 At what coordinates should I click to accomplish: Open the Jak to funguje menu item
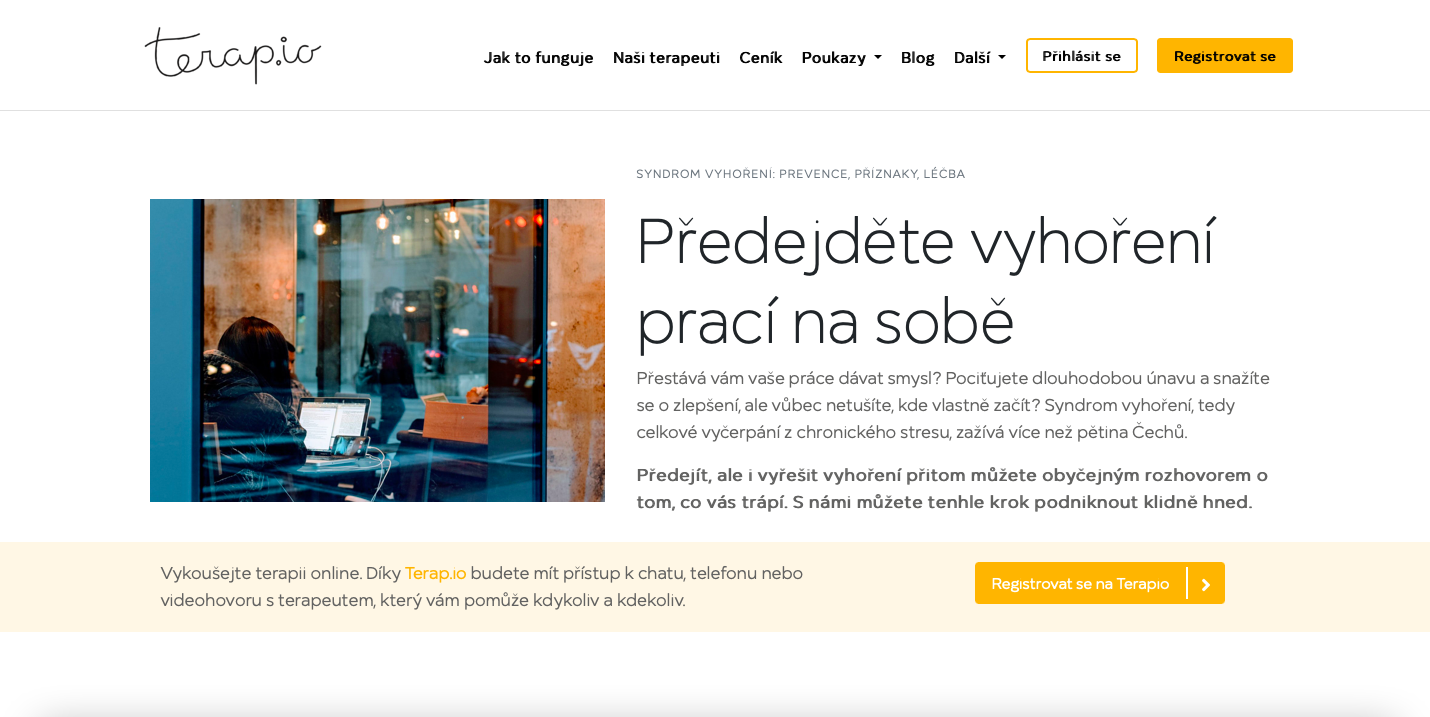538,57
